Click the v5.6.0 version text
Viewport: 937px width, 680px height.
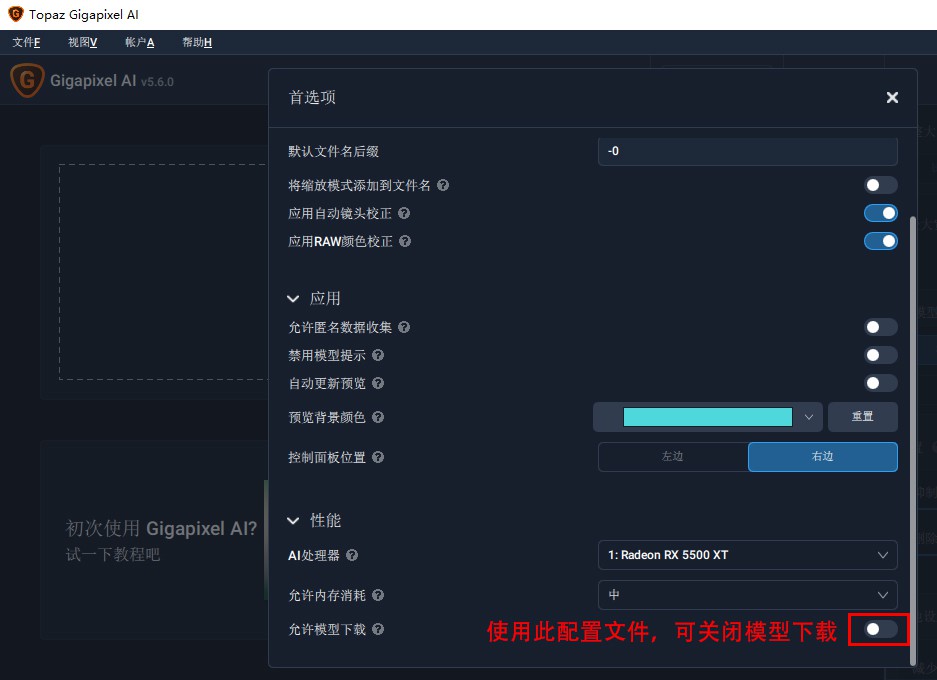(x=157, y=82)
